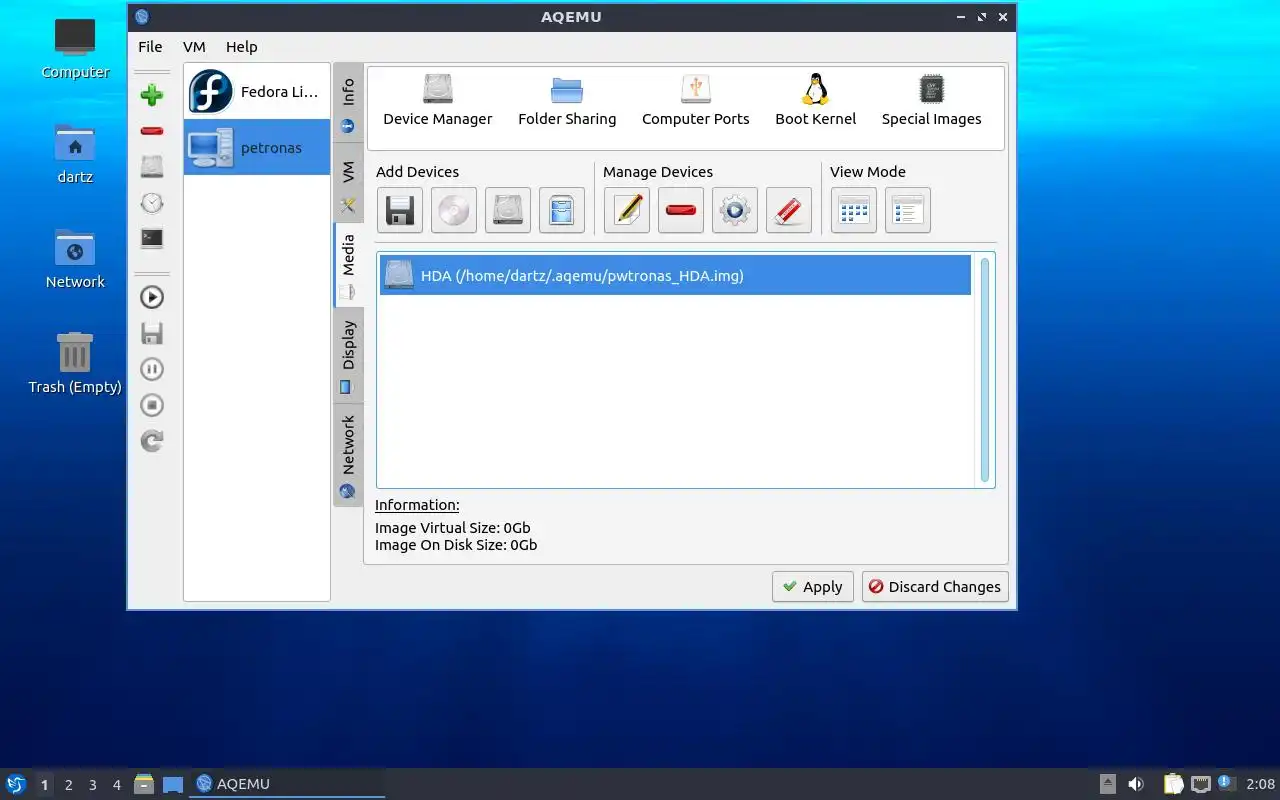Add a new VM with the green plus

coord(152,95)
